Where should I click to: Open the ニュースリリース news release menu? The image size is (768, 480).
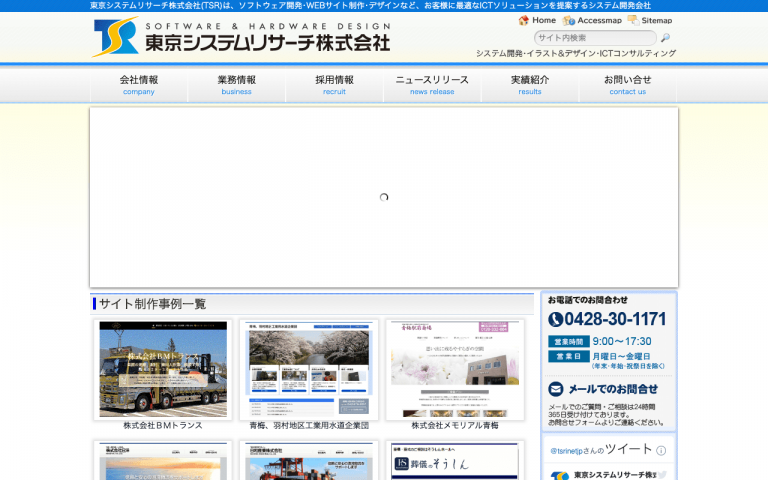point(432,85)
